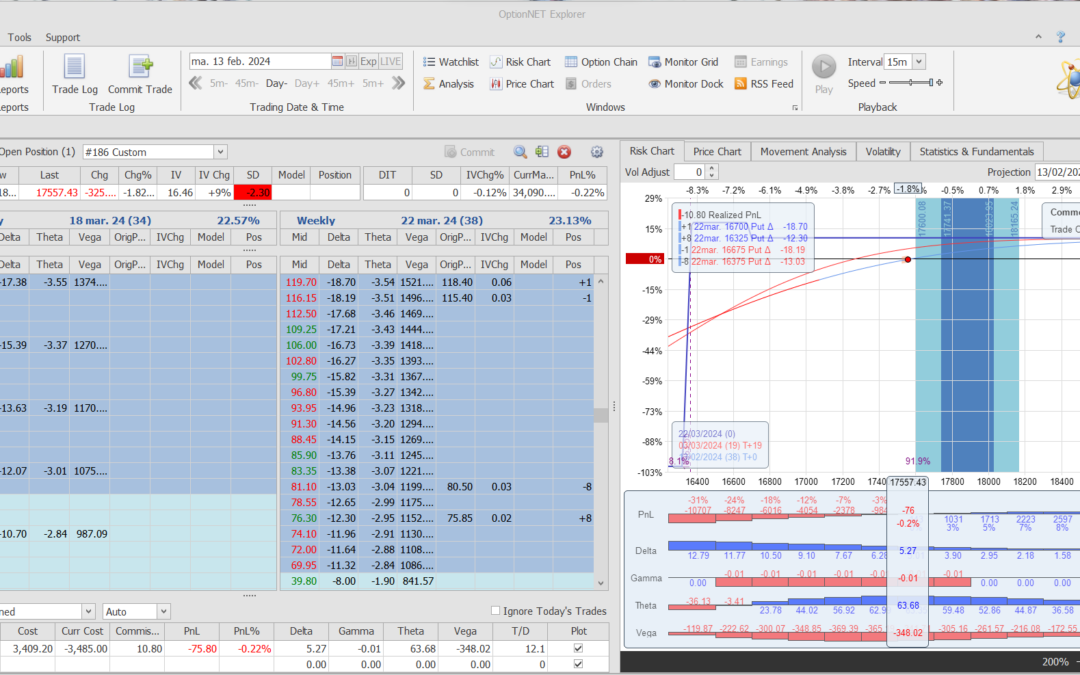Open the Support menu

point(62,37)
